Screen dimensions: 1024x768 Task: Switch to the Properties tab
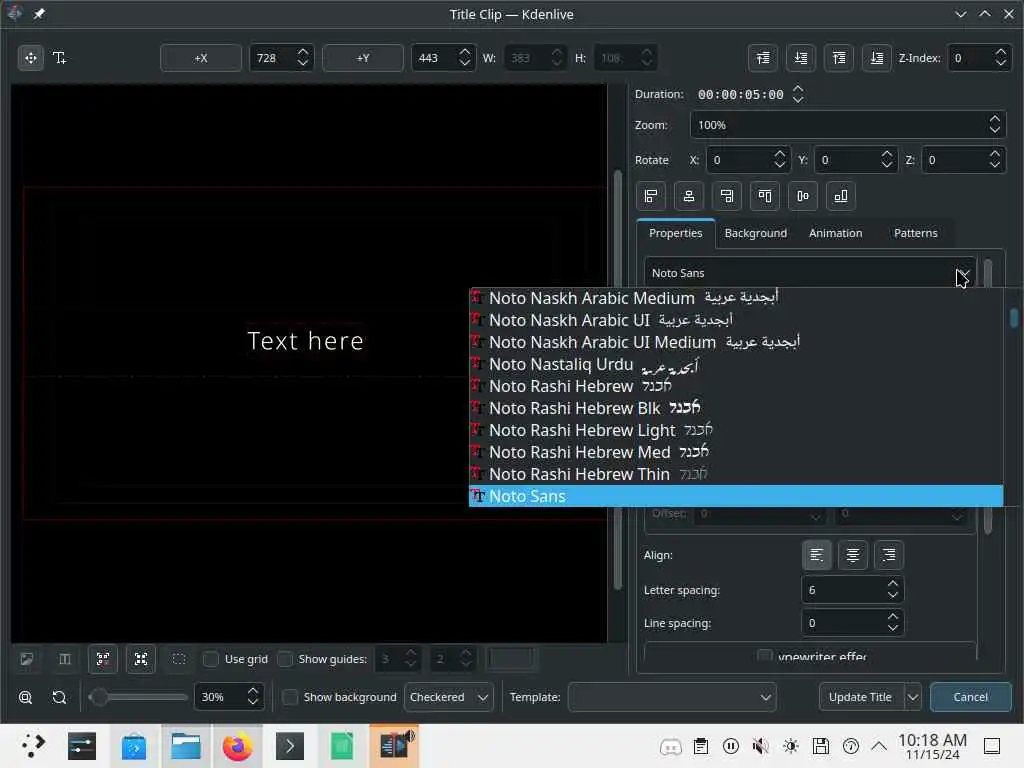point(675,233)
